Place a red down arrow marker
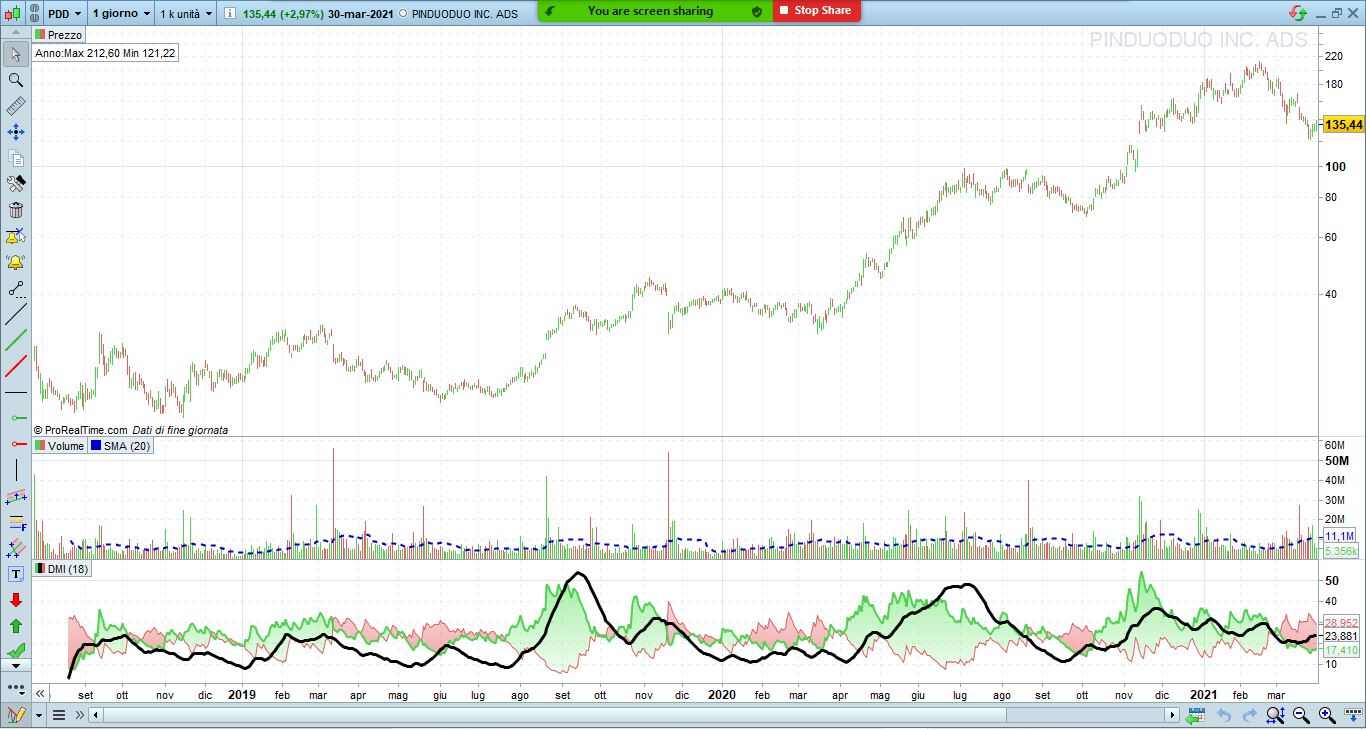The width and height of the screenshot is (1366, 729). point(16,600)
